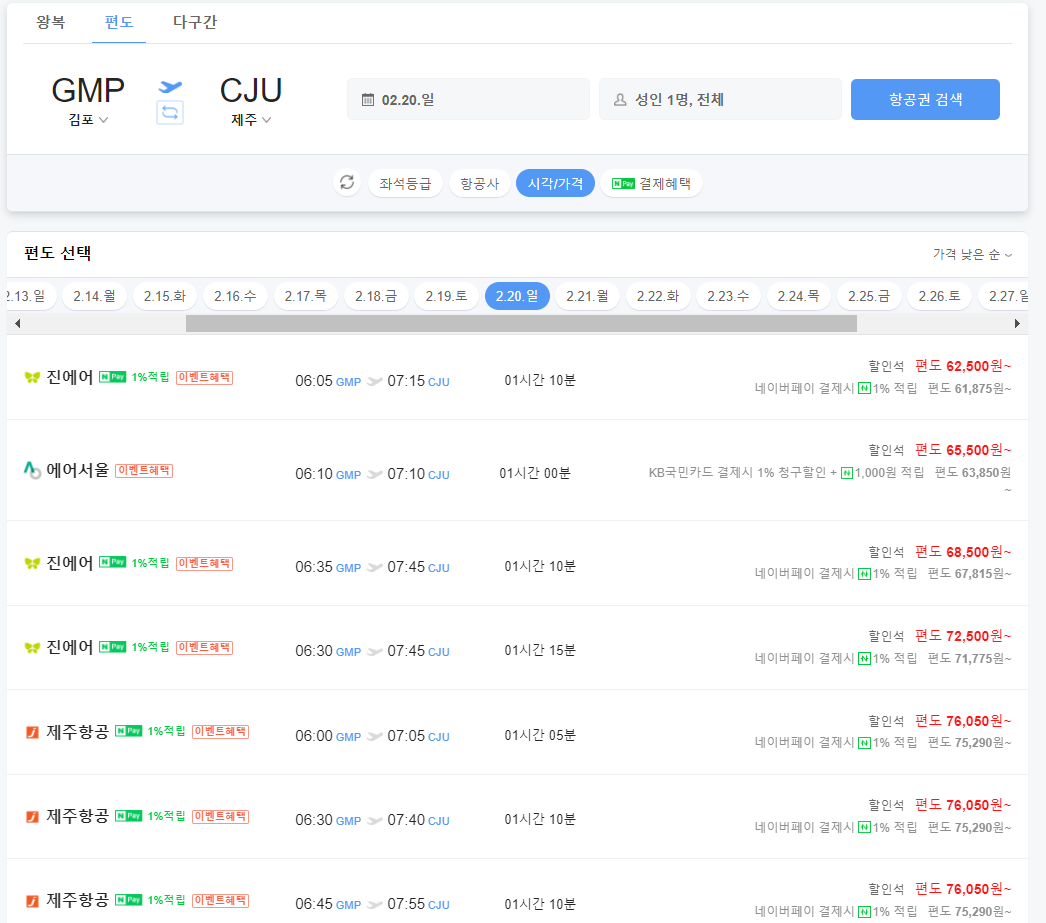Select date 2.17.목

(306, 296)
